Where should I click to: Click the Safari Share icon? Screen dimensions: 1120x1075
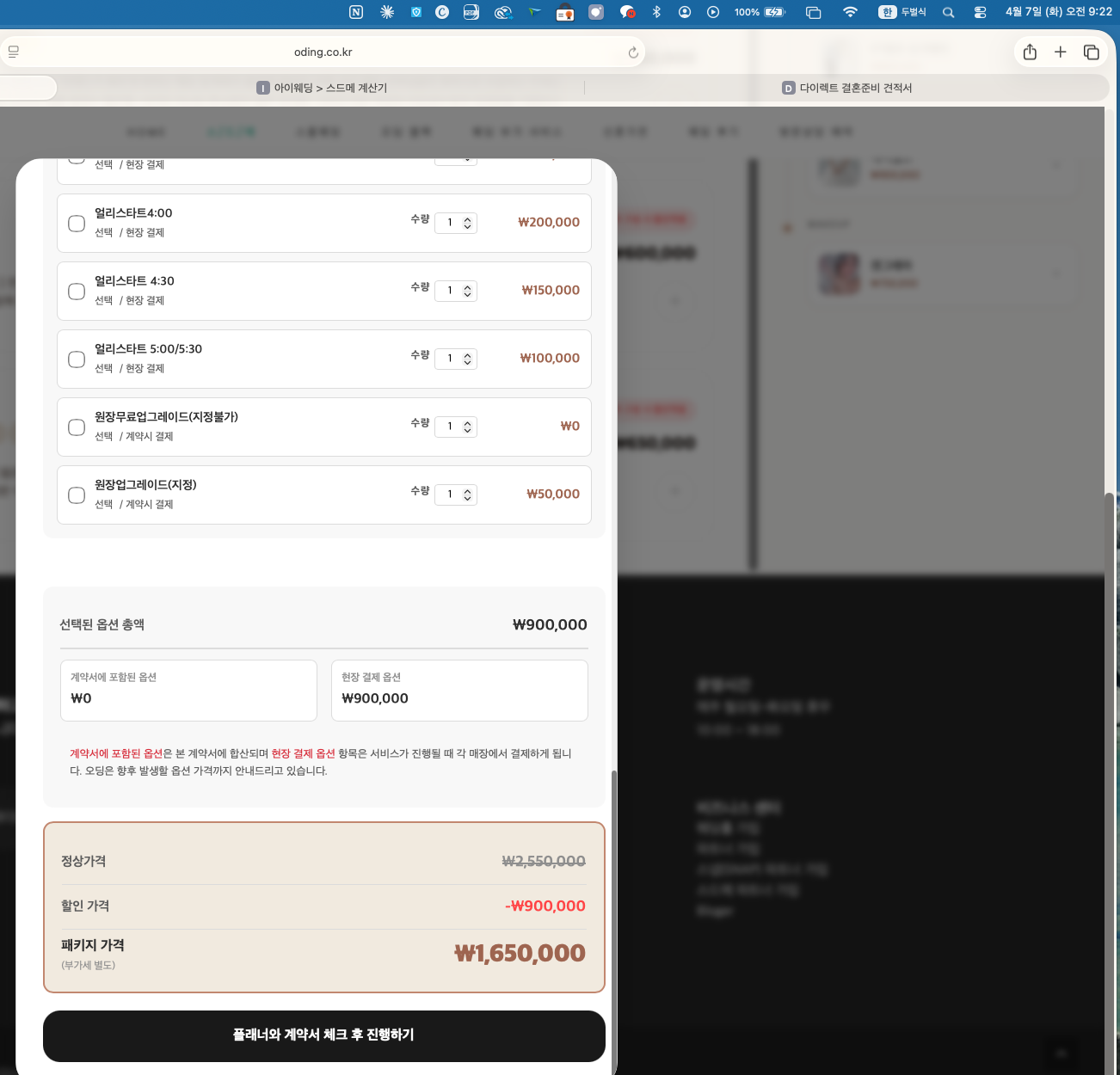pos(1030,52)
